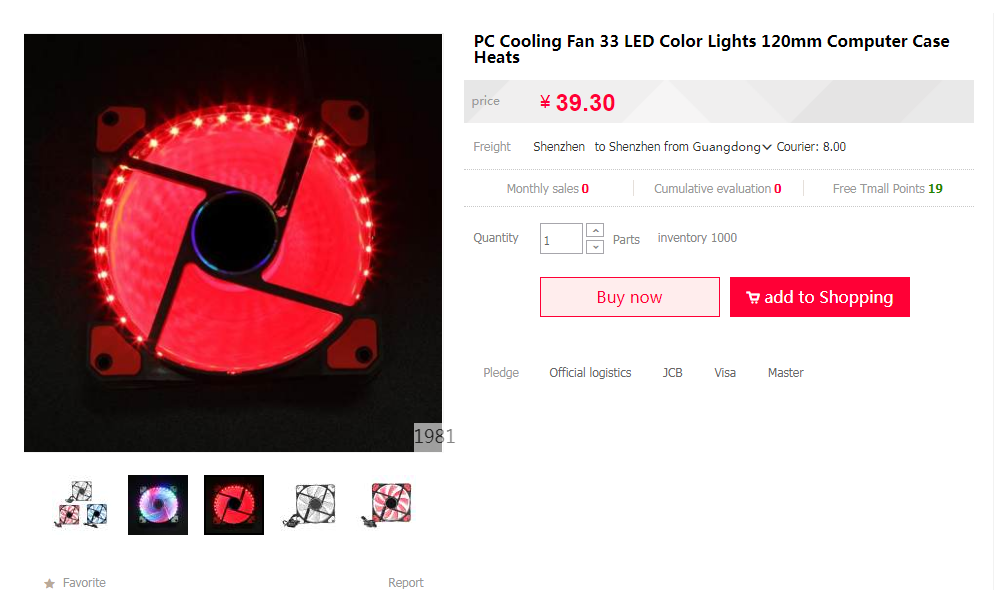Click the Official logistics link
The height and width of the screenshot is (590, 999).
590,373
